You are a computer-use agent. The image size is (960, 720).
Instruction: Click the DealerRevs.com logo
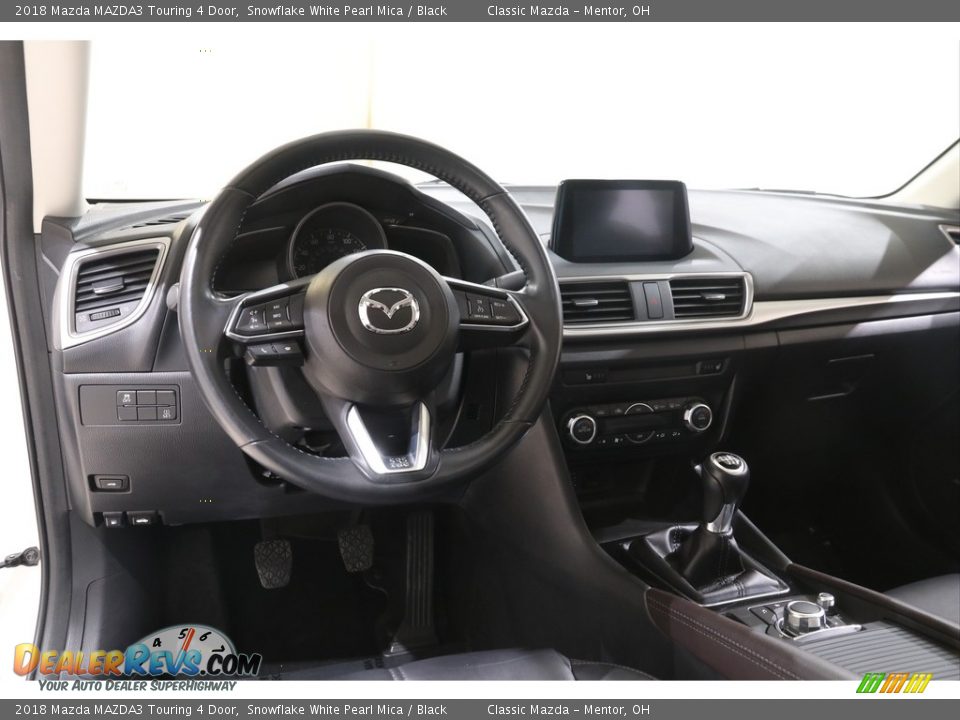[135, 660]
